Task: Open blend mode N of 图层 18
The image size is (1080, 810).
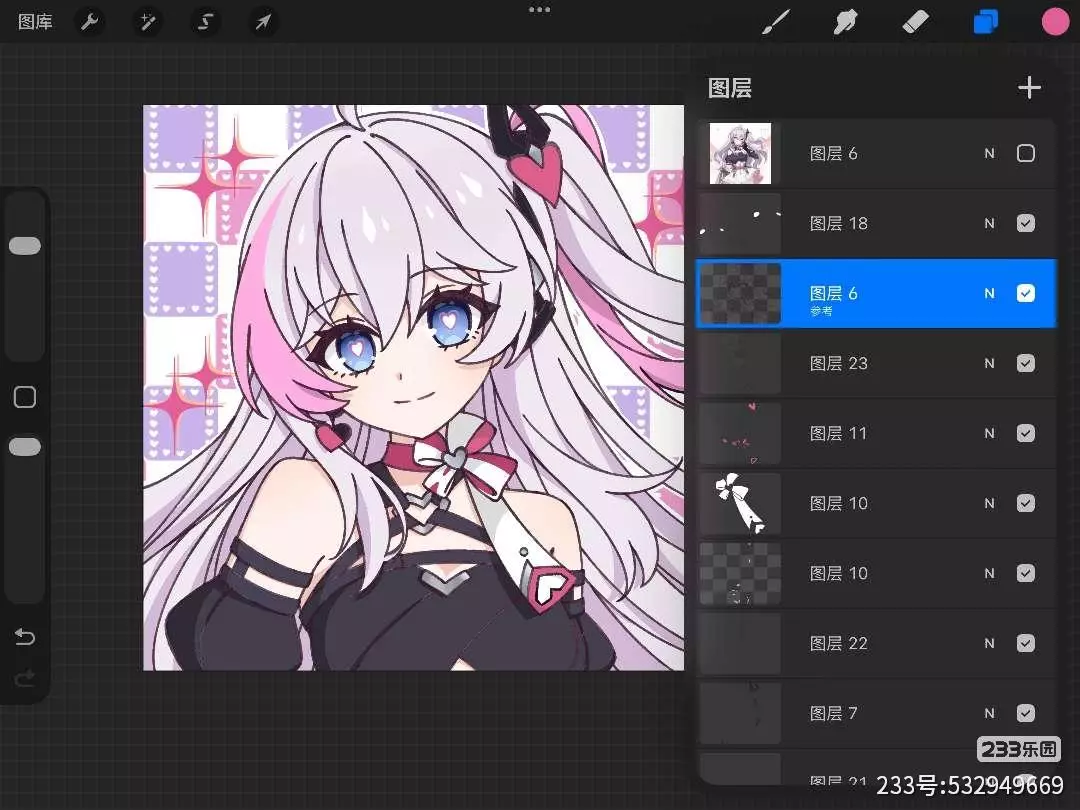Action: (989, 223)
